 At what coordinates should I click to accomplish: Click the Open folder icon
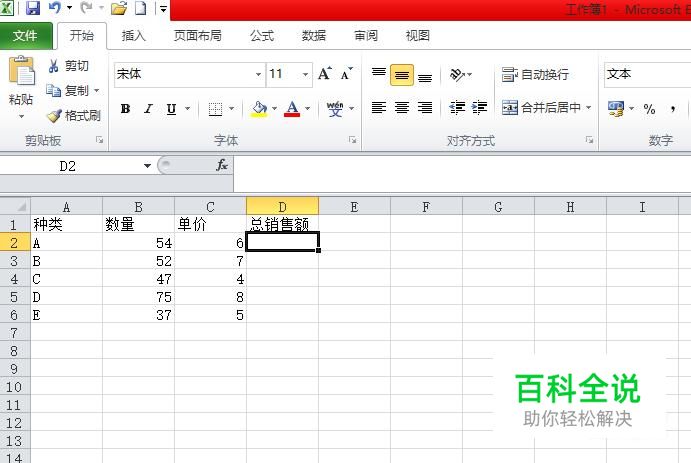119,8
